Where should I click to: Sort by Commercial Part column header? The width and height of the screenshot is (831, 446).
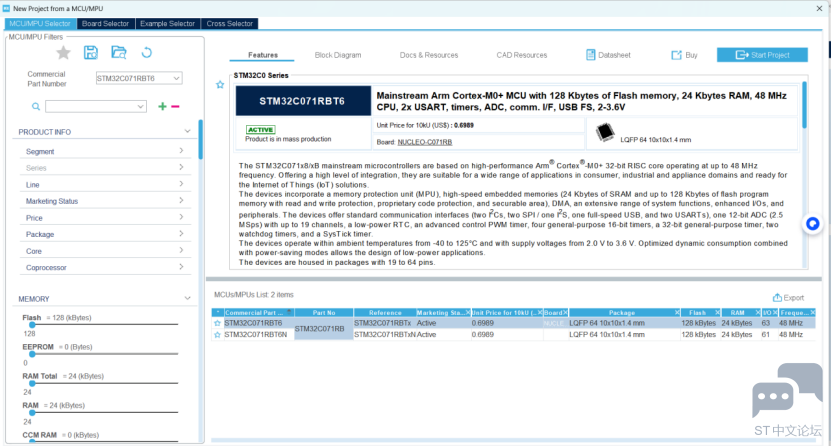(258, 313)
